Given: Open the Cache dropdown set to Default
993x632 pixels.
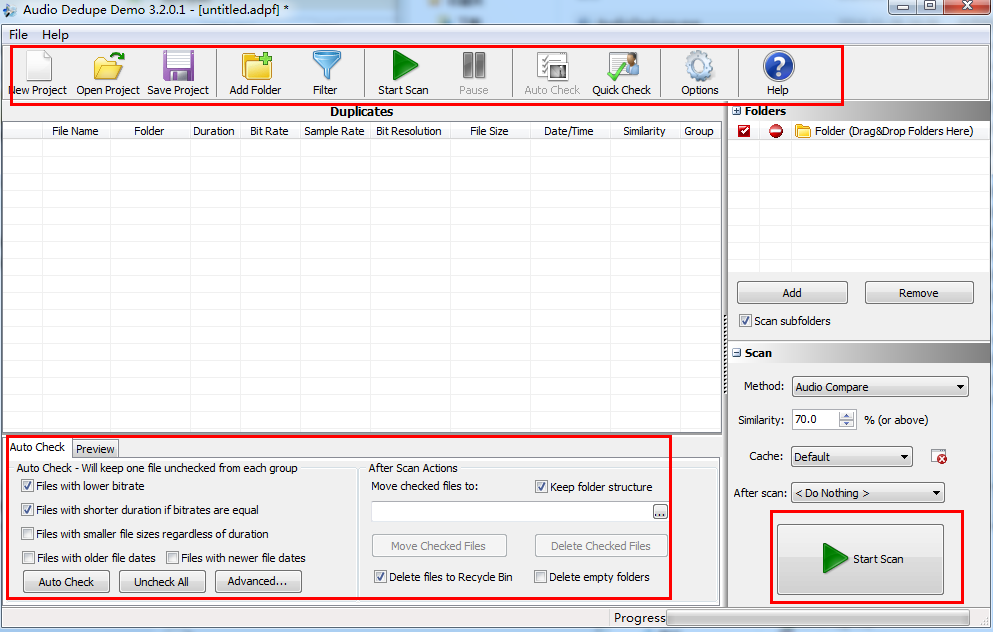Looking at the screenshot, I should [x=852, y=457].
